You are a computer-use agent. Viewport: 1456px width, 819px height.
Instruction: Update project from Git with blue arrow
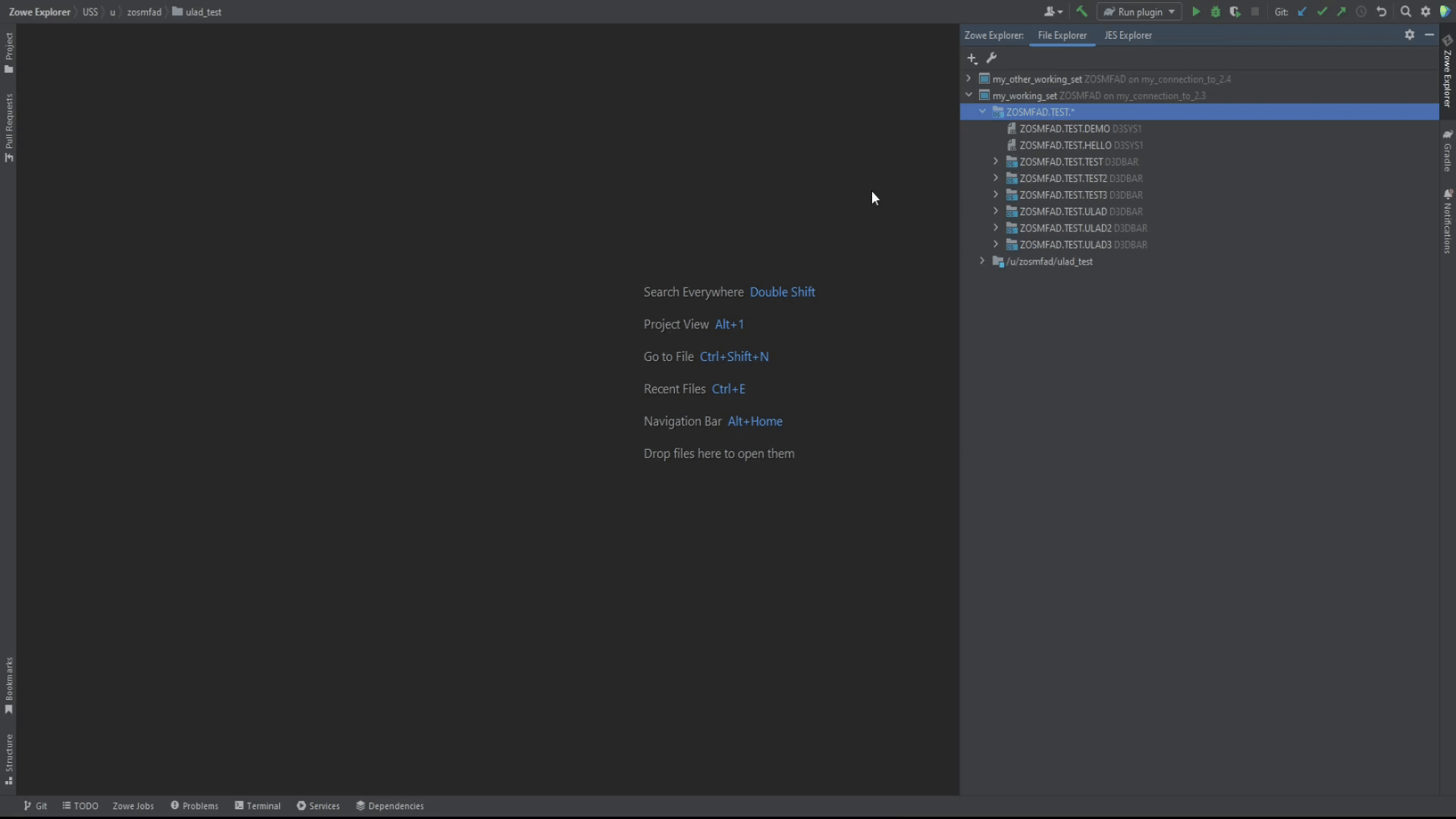(x=1302, y=11)
